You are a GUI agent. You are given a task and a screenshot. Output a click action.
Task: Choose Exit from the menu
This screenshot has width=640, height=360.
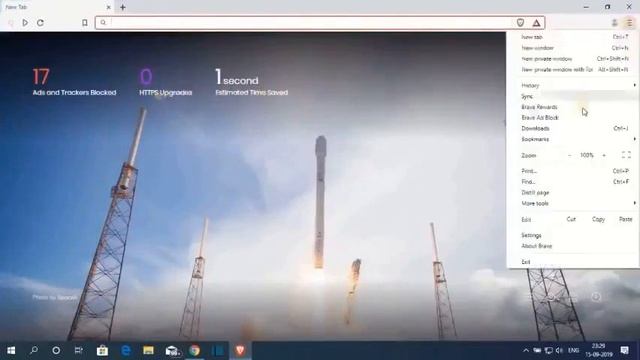573,262
